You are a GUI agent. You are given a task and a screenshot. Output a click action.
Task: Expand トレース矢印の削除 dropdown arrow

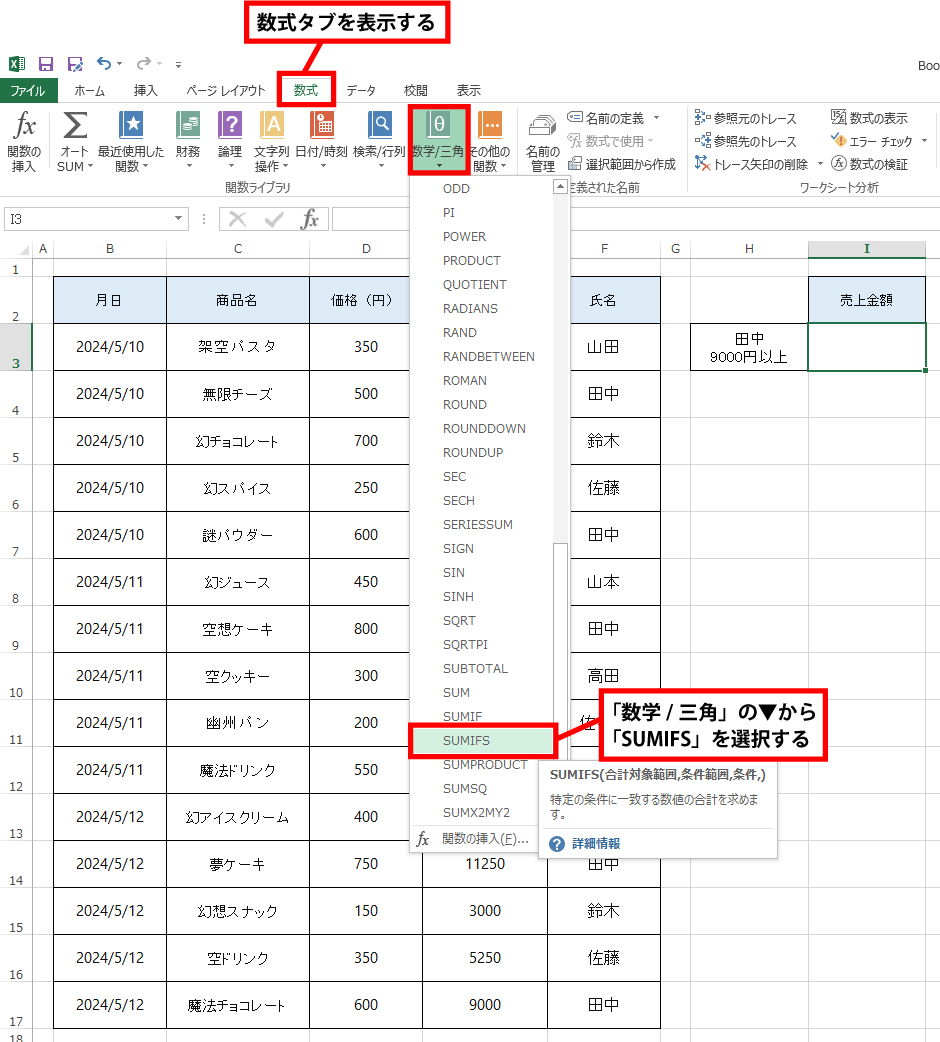click(x=820, y=164)
